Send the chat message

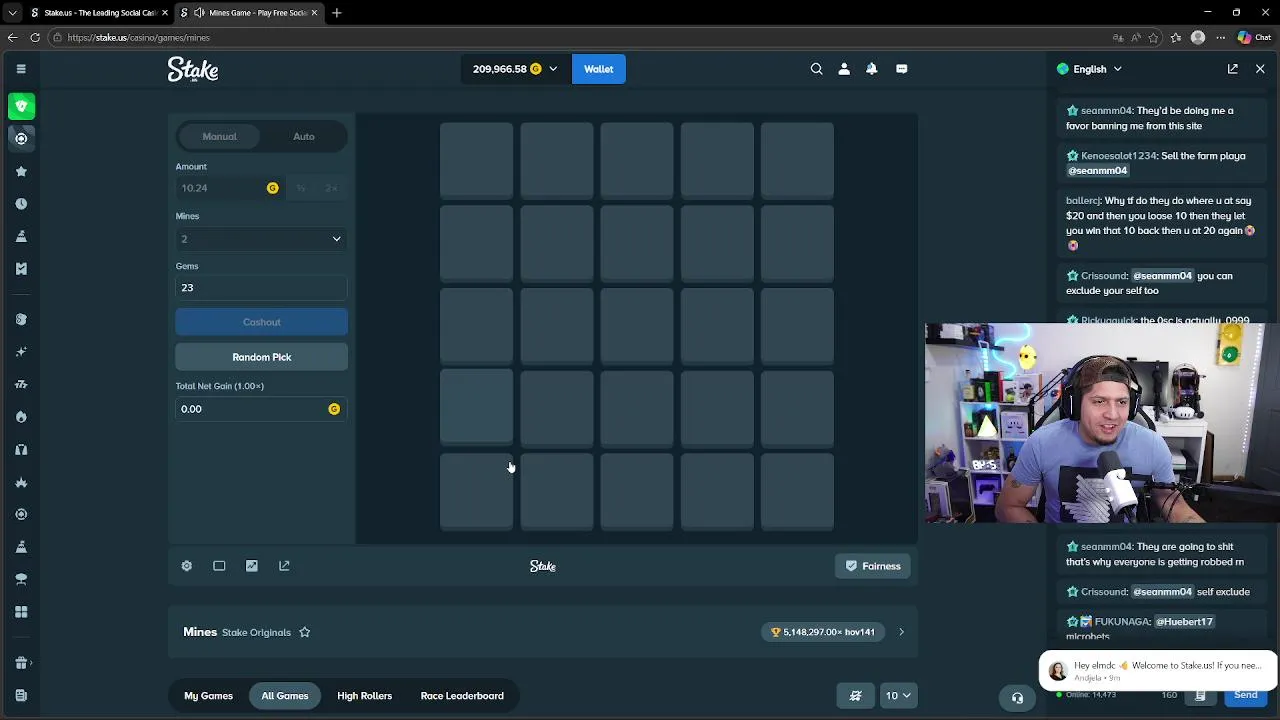pyautogui.click(x=1245, y=695)
